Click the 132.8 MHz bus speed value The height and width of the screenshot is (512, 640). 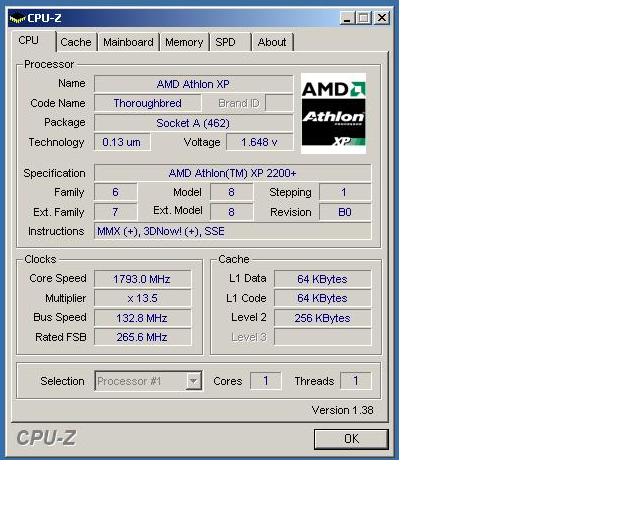pos(142,318)
